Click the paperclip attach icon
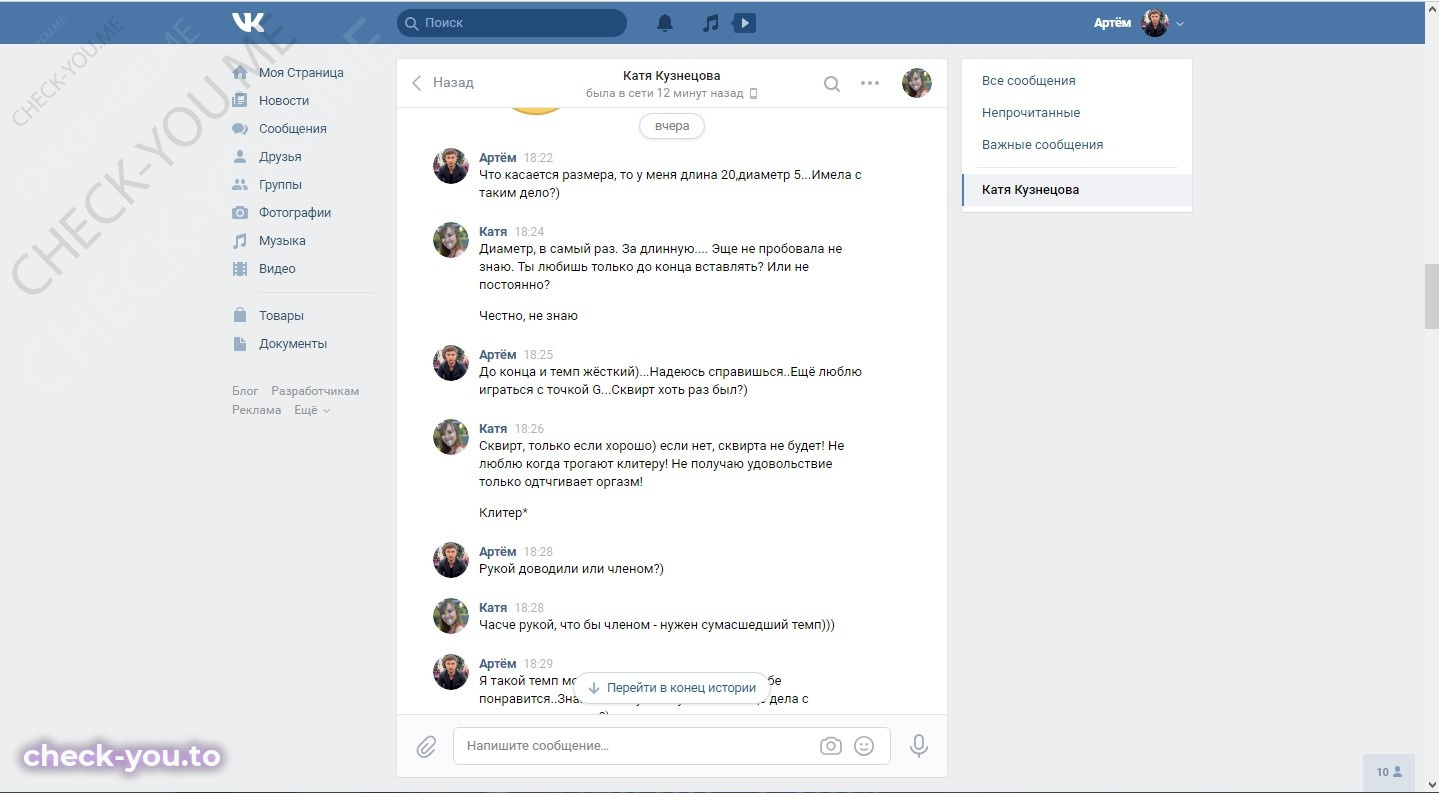The height and width of the screenshot is (793, 1439). pos(426,746)
